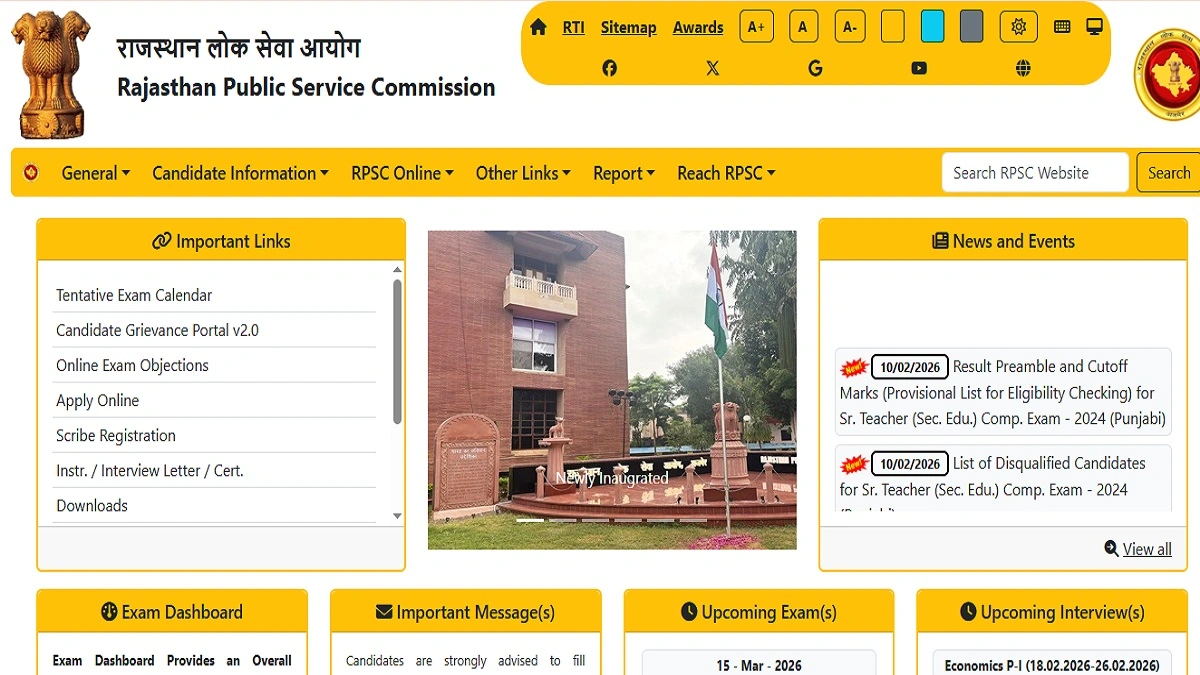This screenshot has height=675, width=1200.
Task: Open the YouTube channel icon
Action: point(918,68)
